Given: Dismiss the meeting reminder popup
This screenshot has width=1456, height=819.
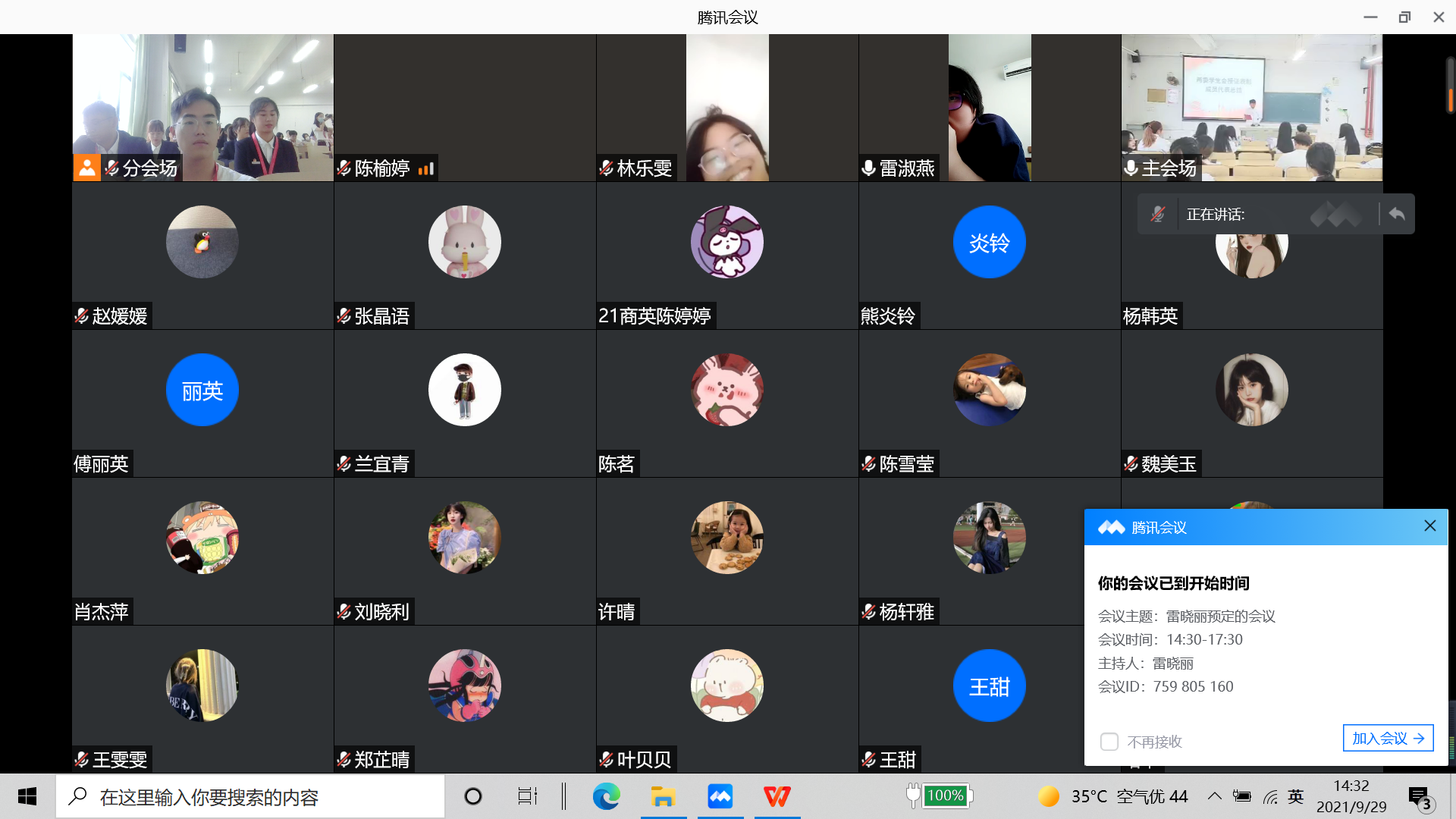Looking at the screenshot, I should coord(1430,526).
